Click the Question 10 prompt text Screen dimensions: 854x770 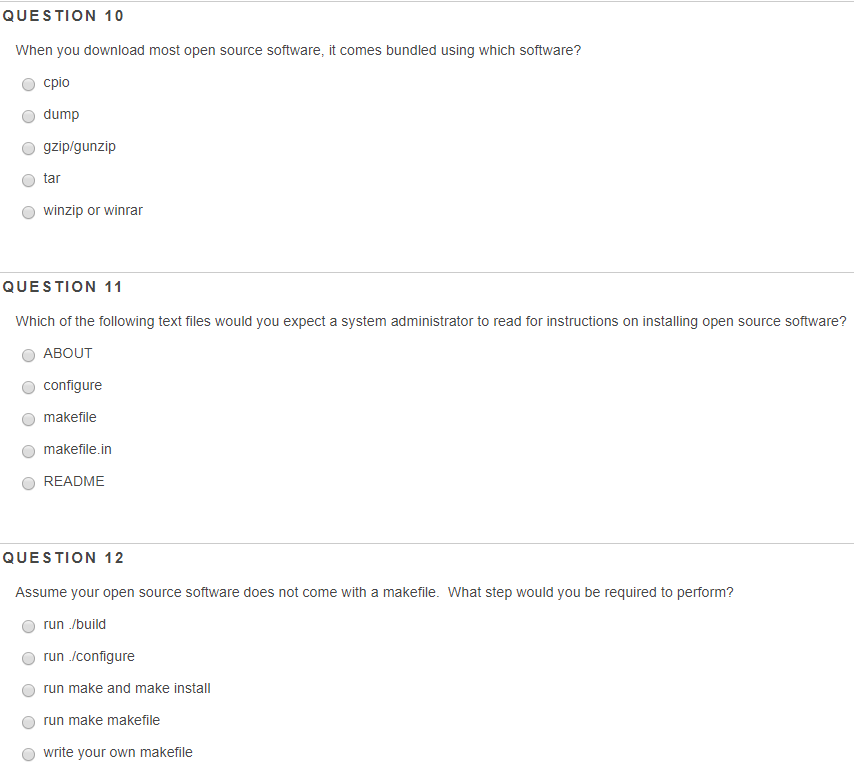coord(300,50)
